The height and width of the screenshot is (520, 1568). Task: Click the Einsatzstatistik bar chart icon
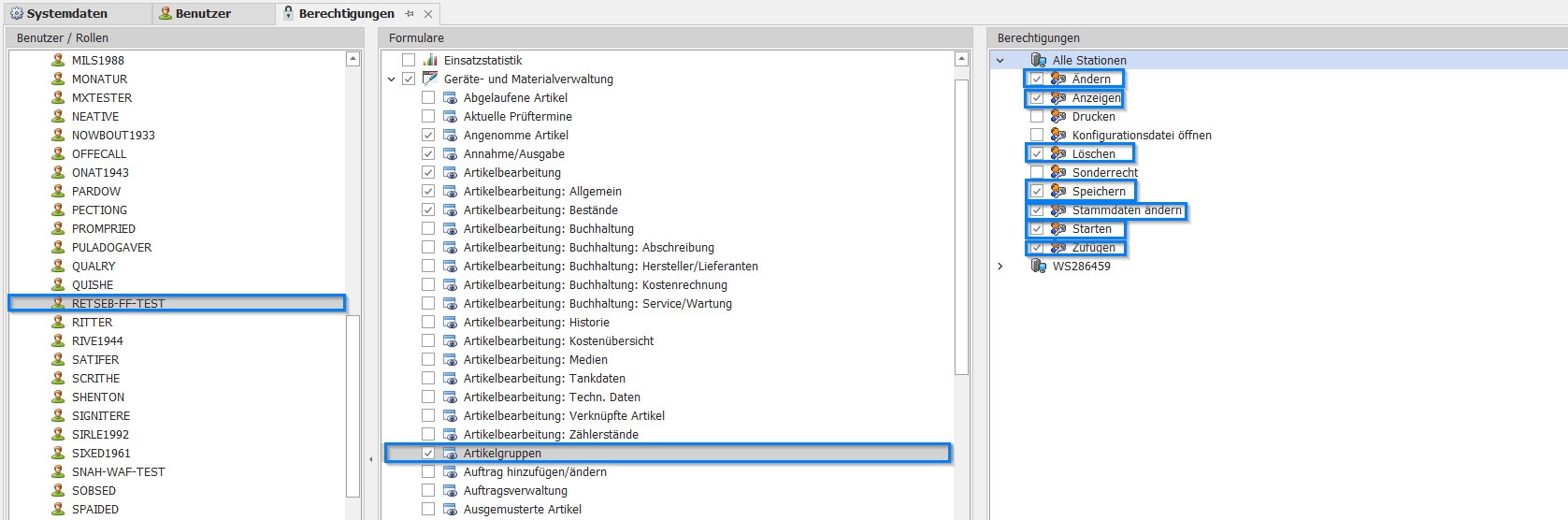(430, 60)
